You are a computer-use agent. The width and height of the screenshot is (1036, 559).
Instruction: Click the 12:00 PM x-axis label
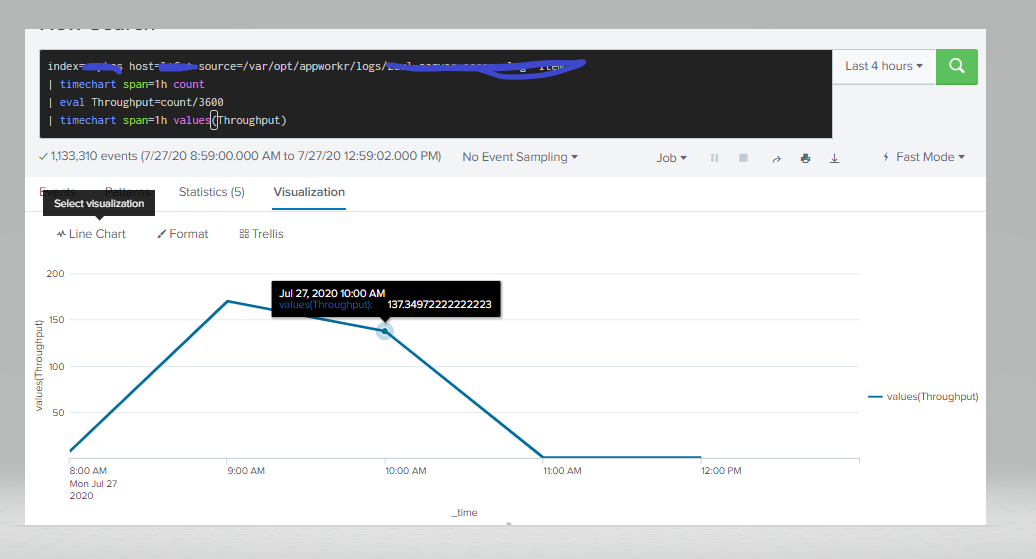coord(722,471)
